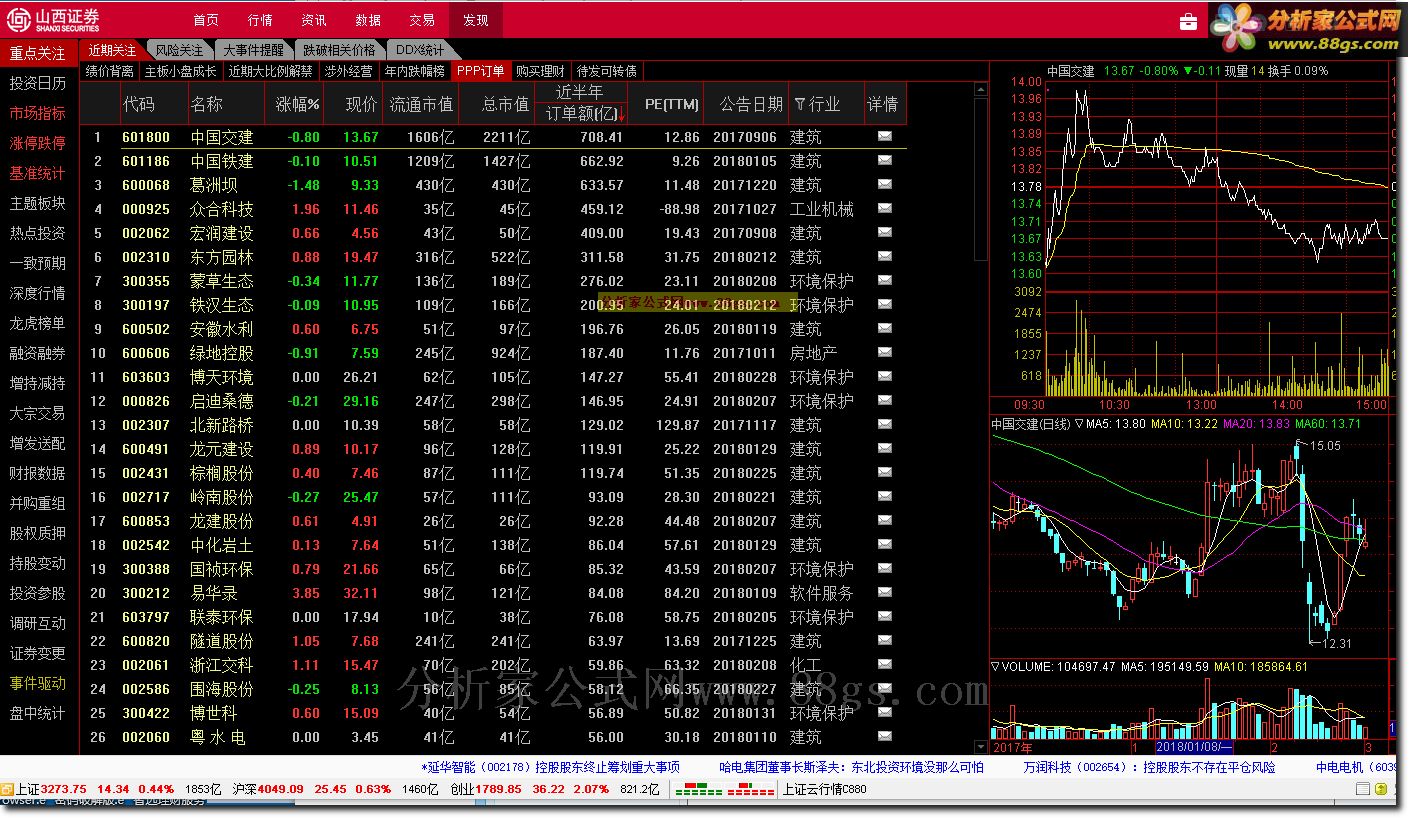Open the details envelope for 蒙草生态
1410x818 pixels.
coord(884,280)
